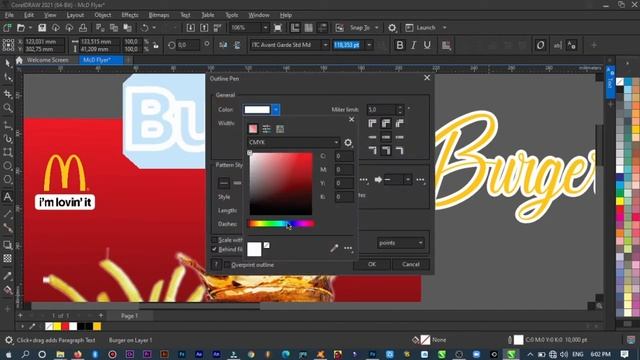
Task: Click the Undo arrow icon
Action: coord(144,28)
